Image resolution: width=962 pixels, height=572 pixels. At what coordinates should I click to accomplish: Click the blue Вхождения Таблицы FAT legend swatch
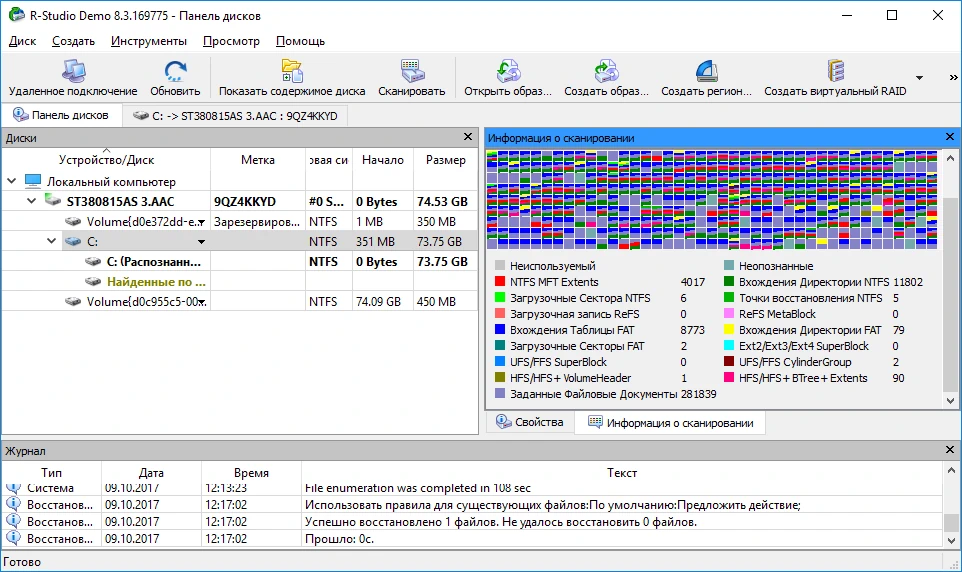[499, 330]
